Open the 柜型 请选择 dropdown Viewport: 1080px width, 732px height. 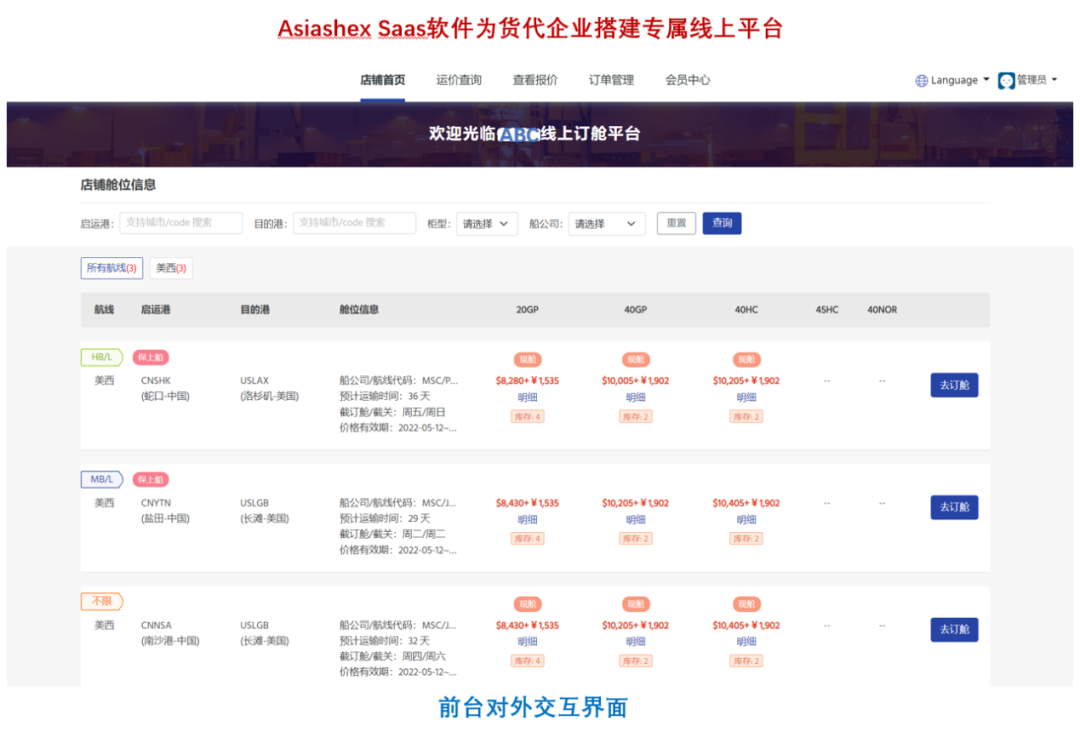pos(486,223)
